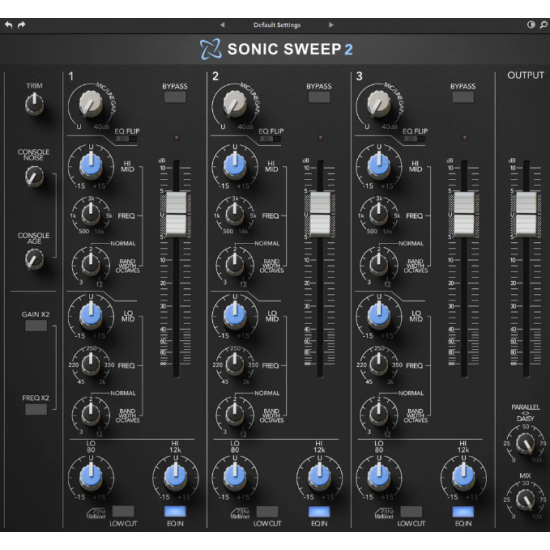550x550 pixels.
Task: Click channel 3 LO MID blue gain knob
Action: [379, 315]
